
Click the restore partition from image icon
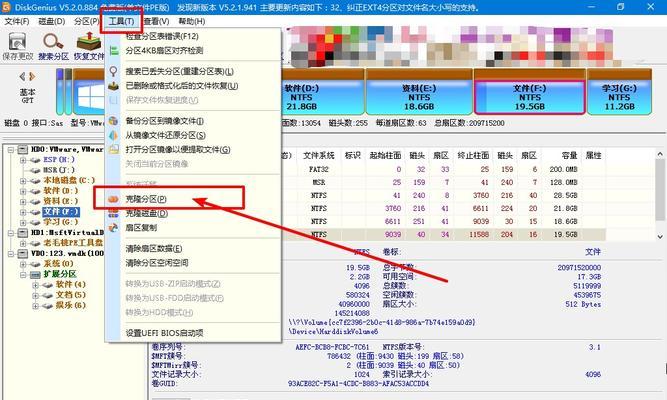114,135
